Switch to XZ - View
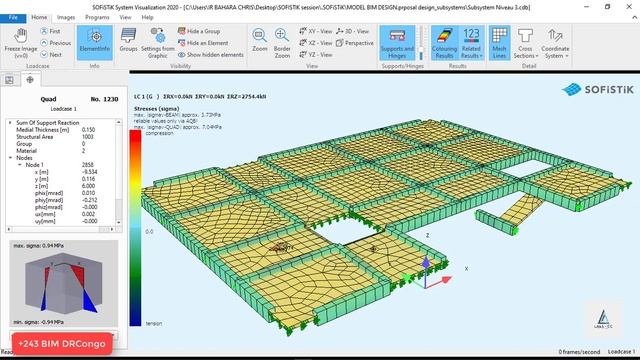Screen dimensions: 640x360 pyautogui.click(x=316, y=43)
